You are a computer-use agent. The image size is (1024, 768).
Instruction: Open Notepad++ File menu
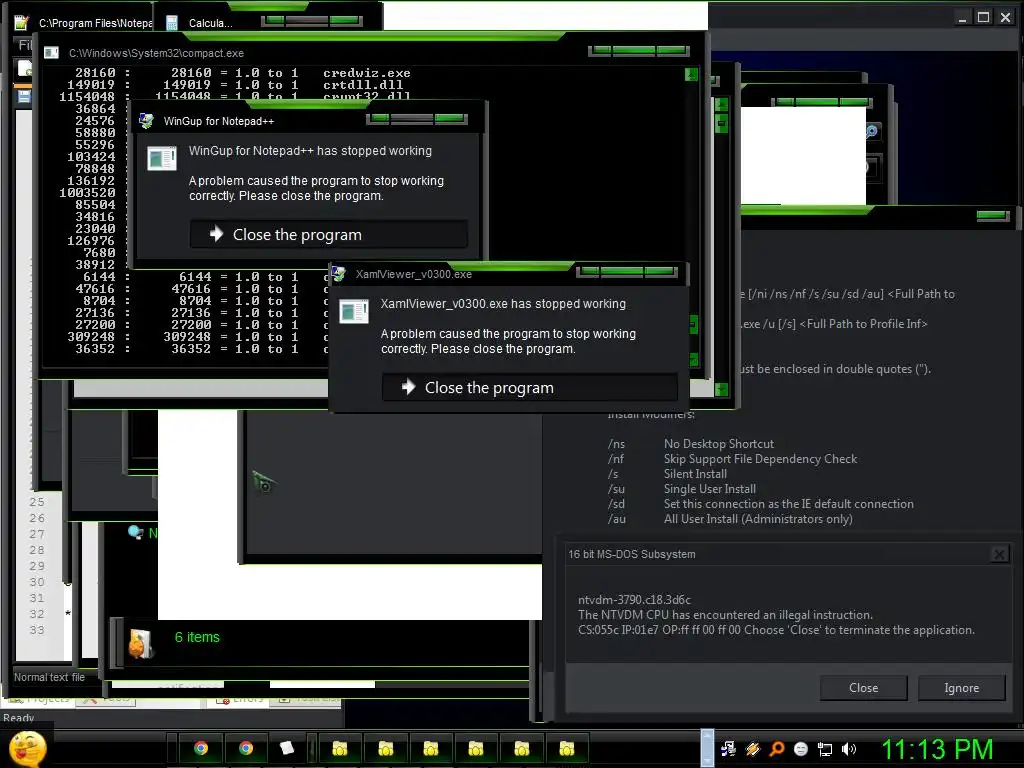pyautogui.click(x=25, y=44)
